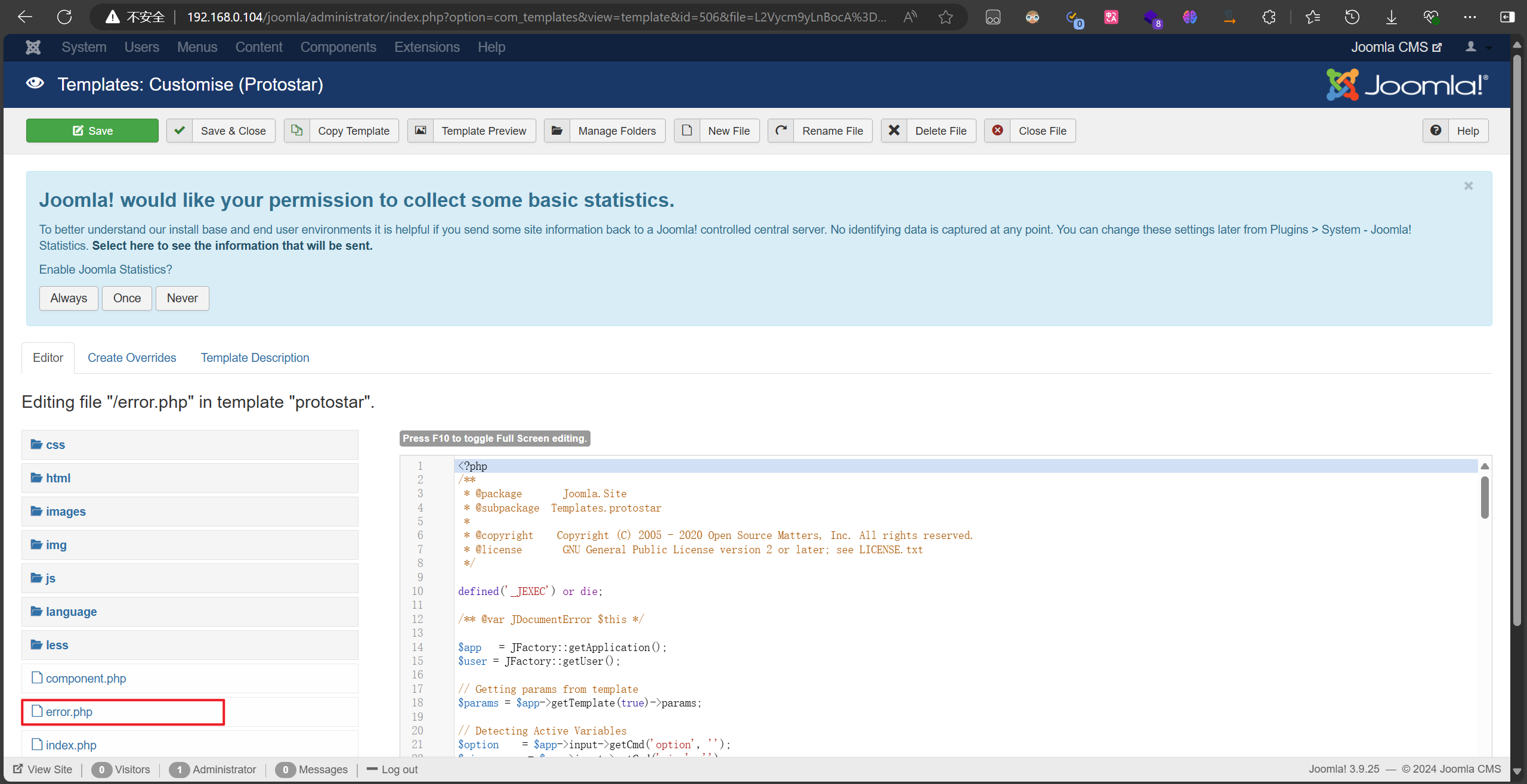This screenshot has width=1527, height=784.
Task: Click the green Save button
Action: (92, 131)
